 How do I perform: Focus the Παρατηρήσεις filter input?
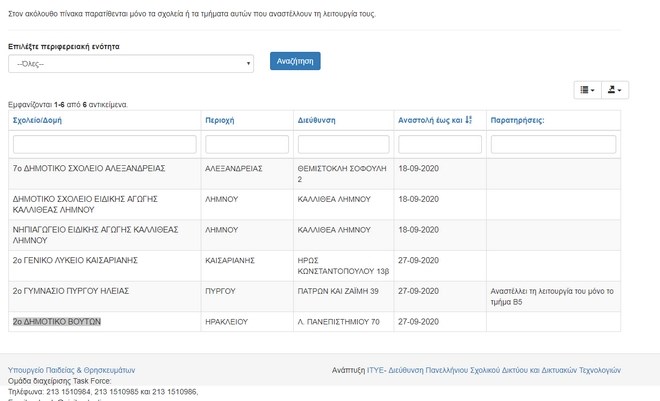553,145
